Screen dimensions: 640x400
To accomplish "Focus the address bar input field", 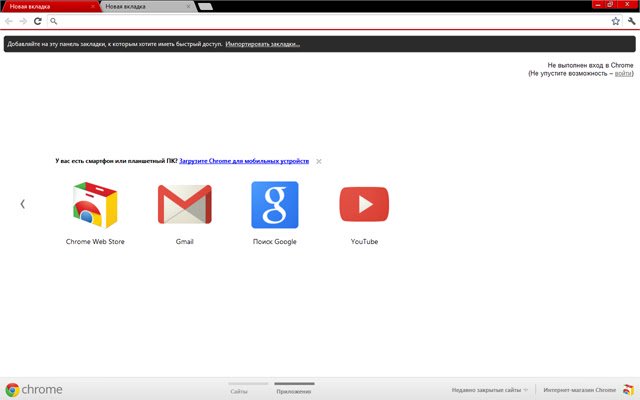I will pos(333,21).
